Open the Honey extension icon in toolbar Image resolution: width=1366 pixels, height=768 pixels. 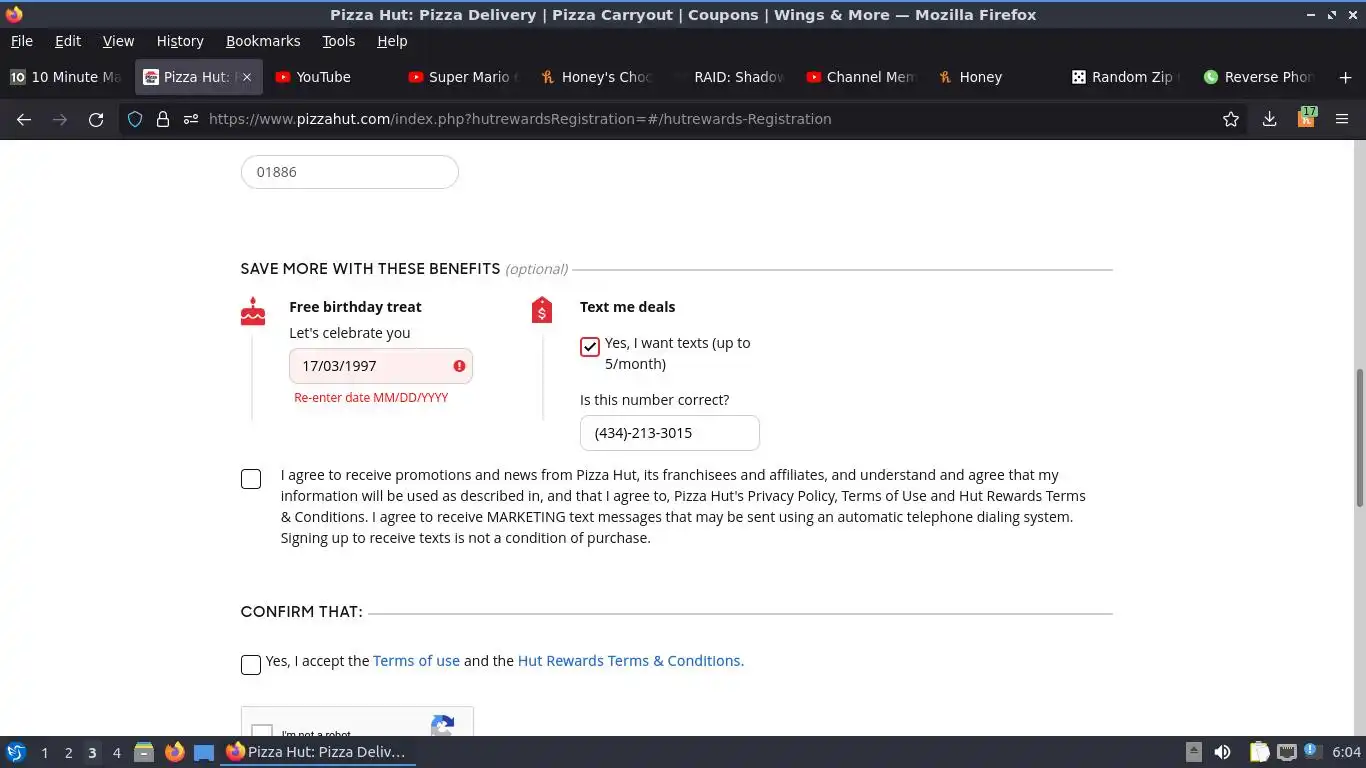click(1307, 117)
